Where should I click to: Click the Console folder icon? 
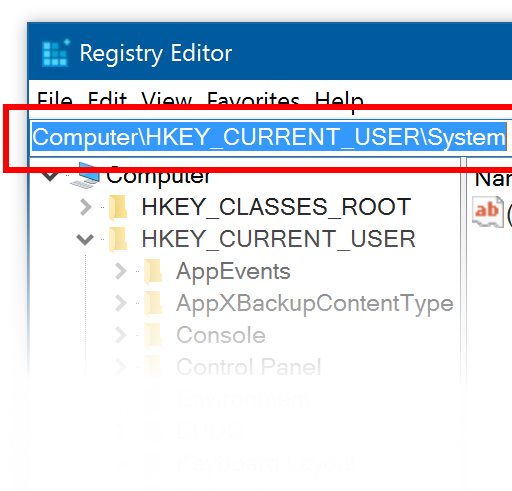(x=153, y=336)
